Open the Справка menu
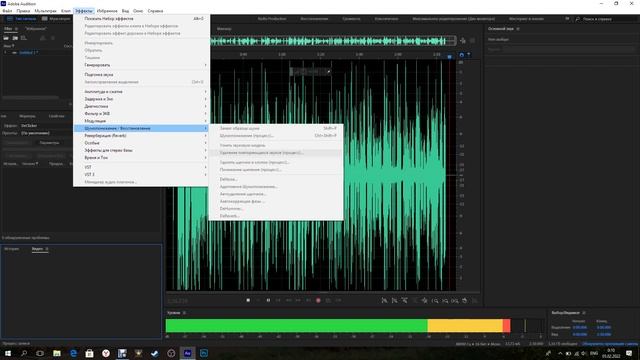The image size is (640, 360). coord(155,11)
